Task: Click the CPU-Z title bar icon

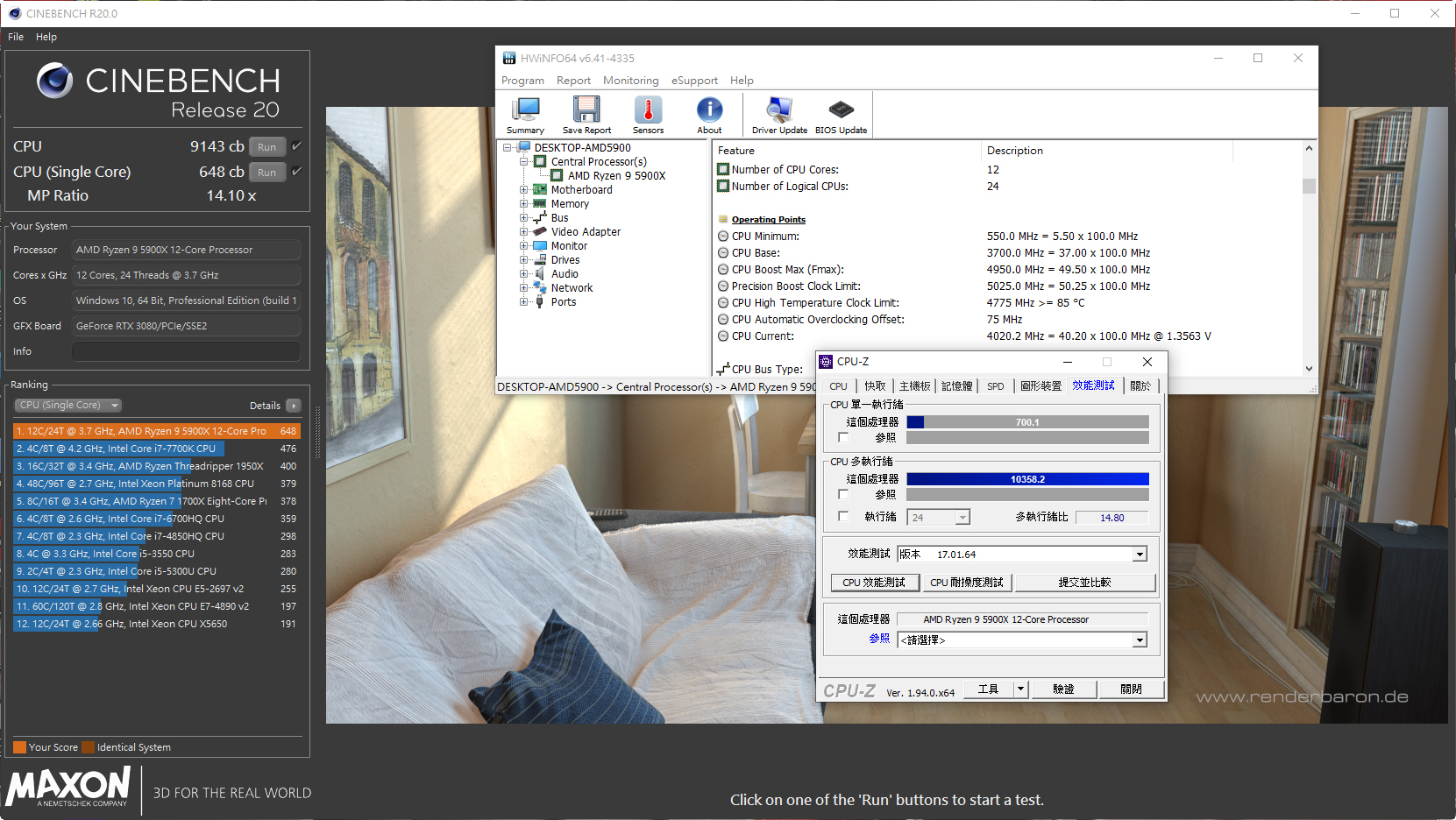Action: pyautogui.click(x=826, y=362)
